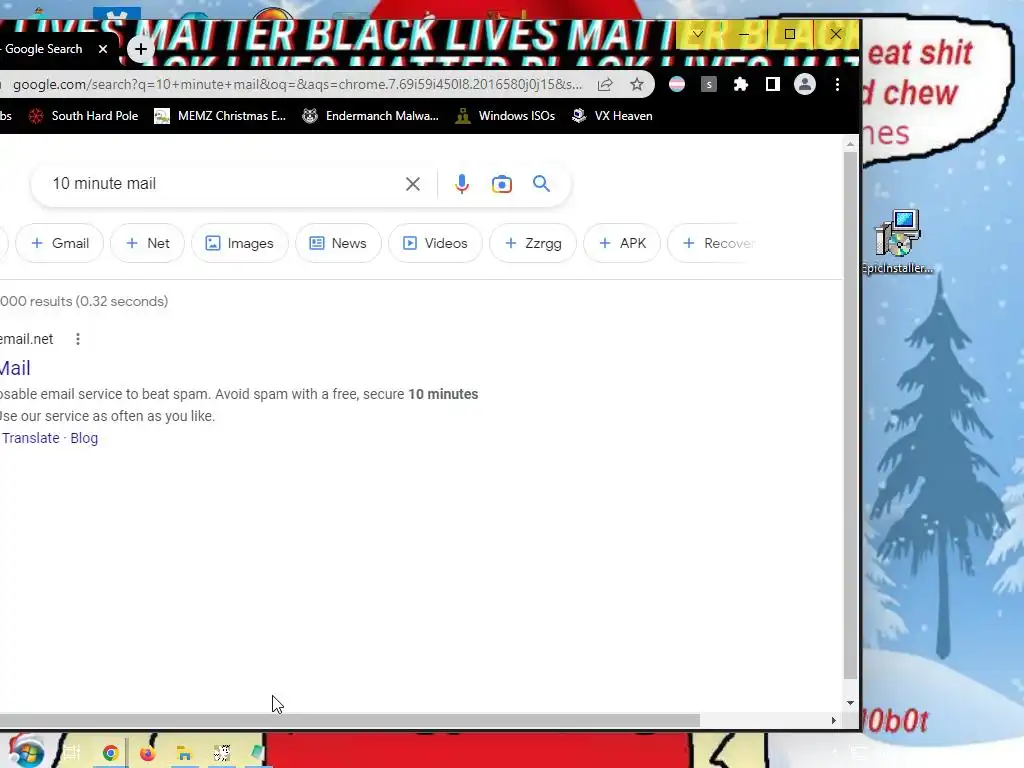
Task: Submit search with magnifier icon
Action: pos(541,184)
